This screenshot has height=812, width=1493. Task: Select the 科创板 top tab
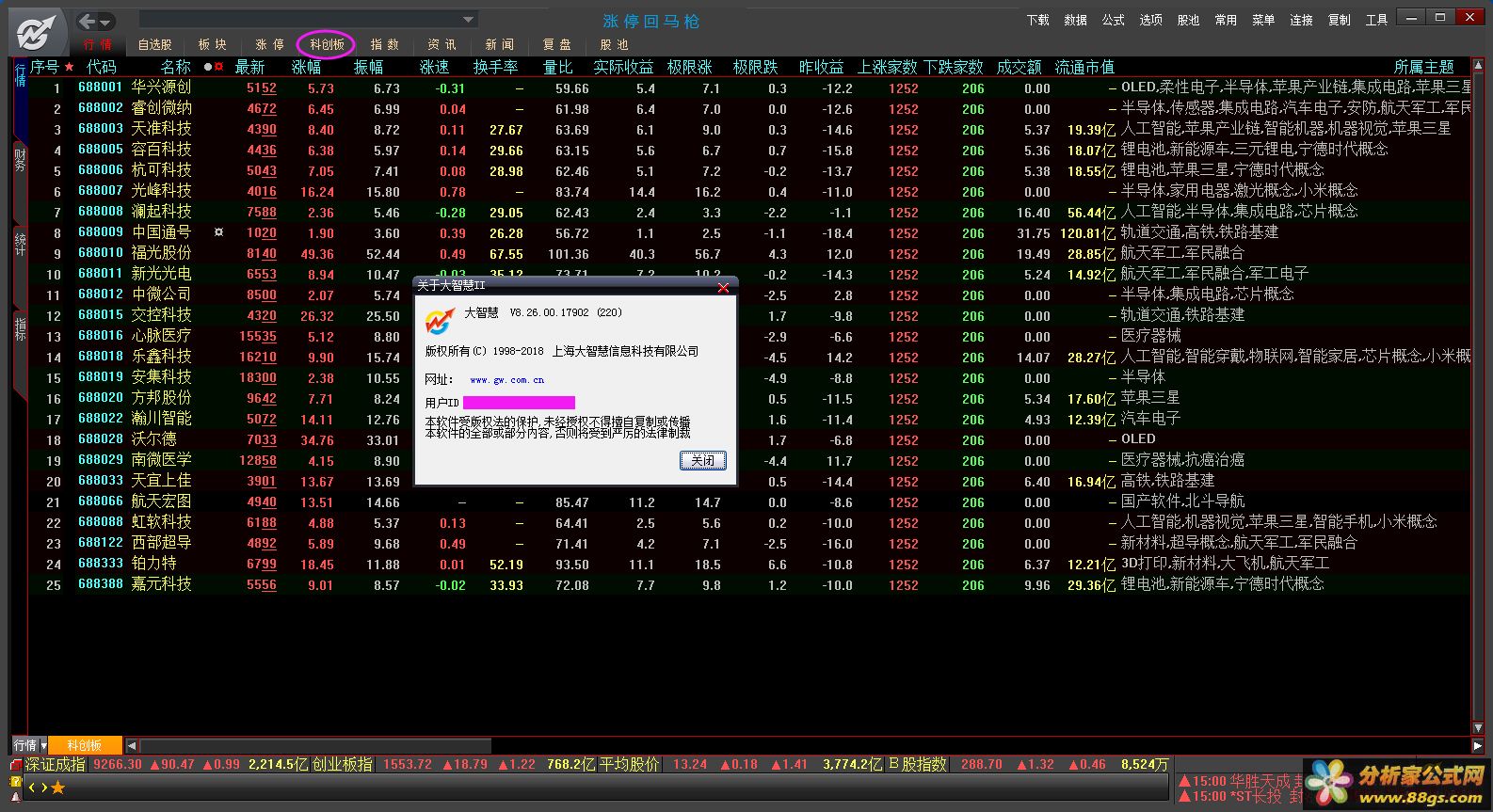(x=327, y=44)
